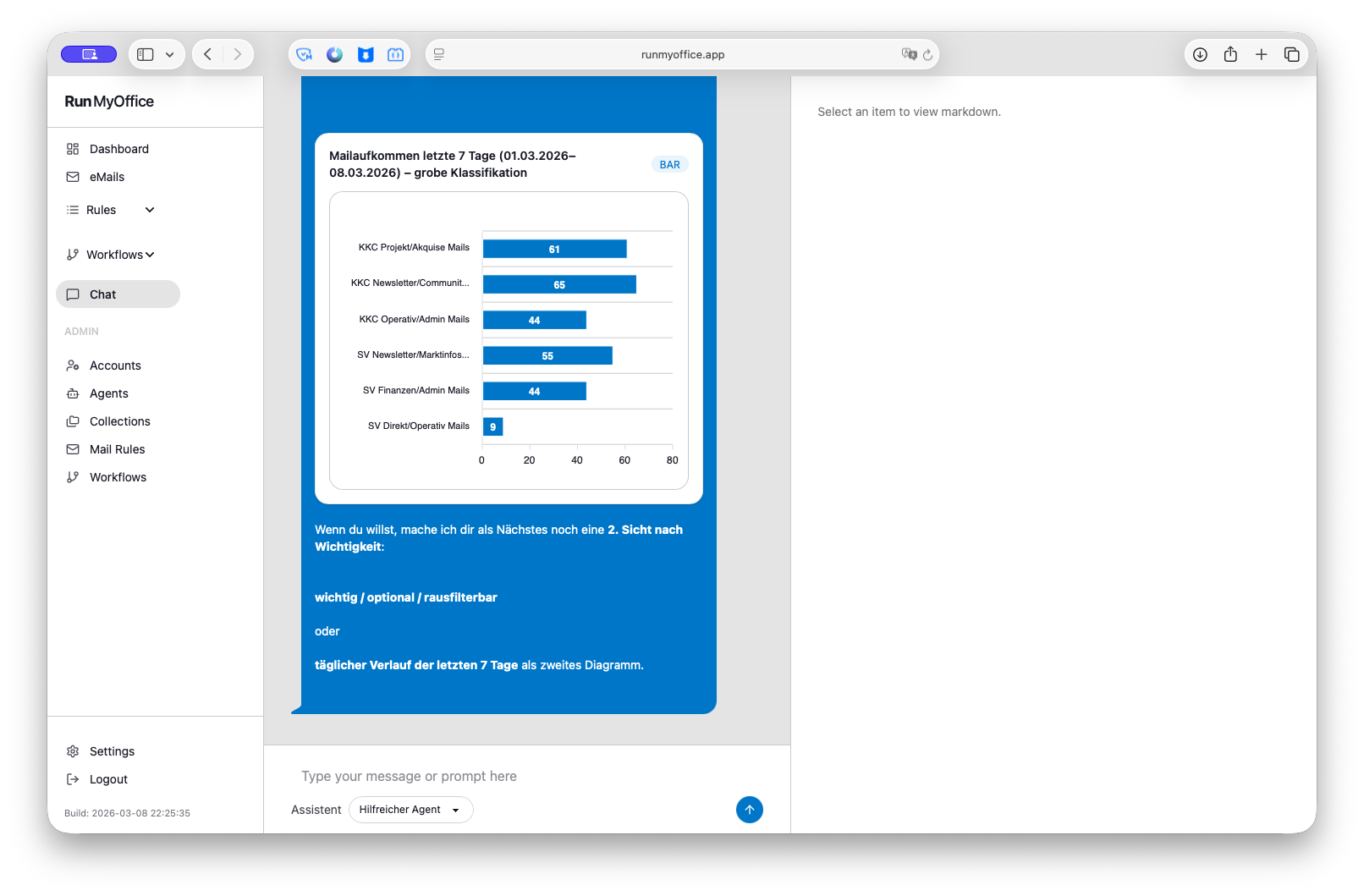Open Mail Rules admin page
The height and width of the screenshot is (896, 1364).
pos(117,449)
